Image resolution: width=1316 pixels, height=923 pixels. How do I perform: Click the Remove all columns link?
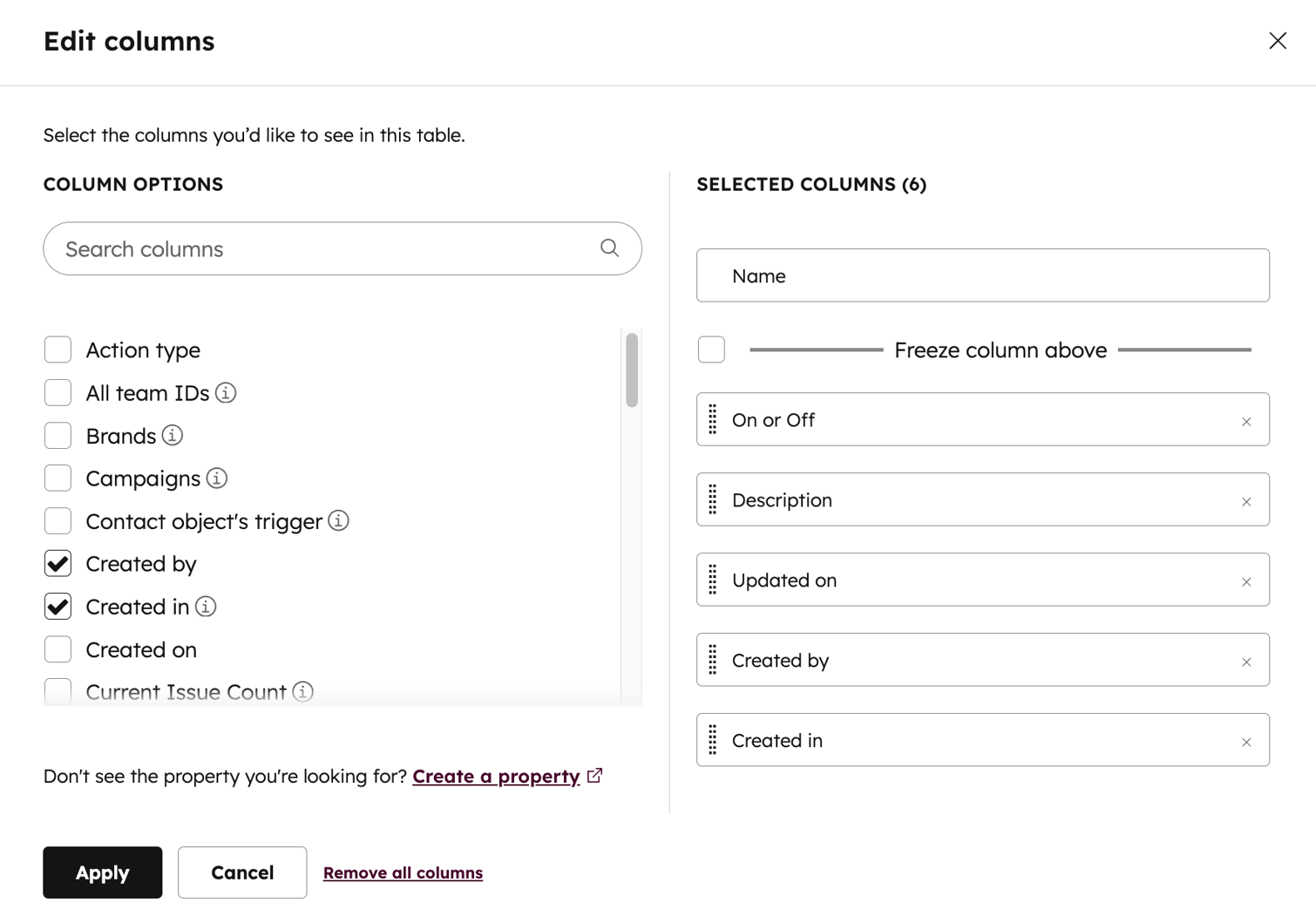pyautogui.click(x=403, y=872)
